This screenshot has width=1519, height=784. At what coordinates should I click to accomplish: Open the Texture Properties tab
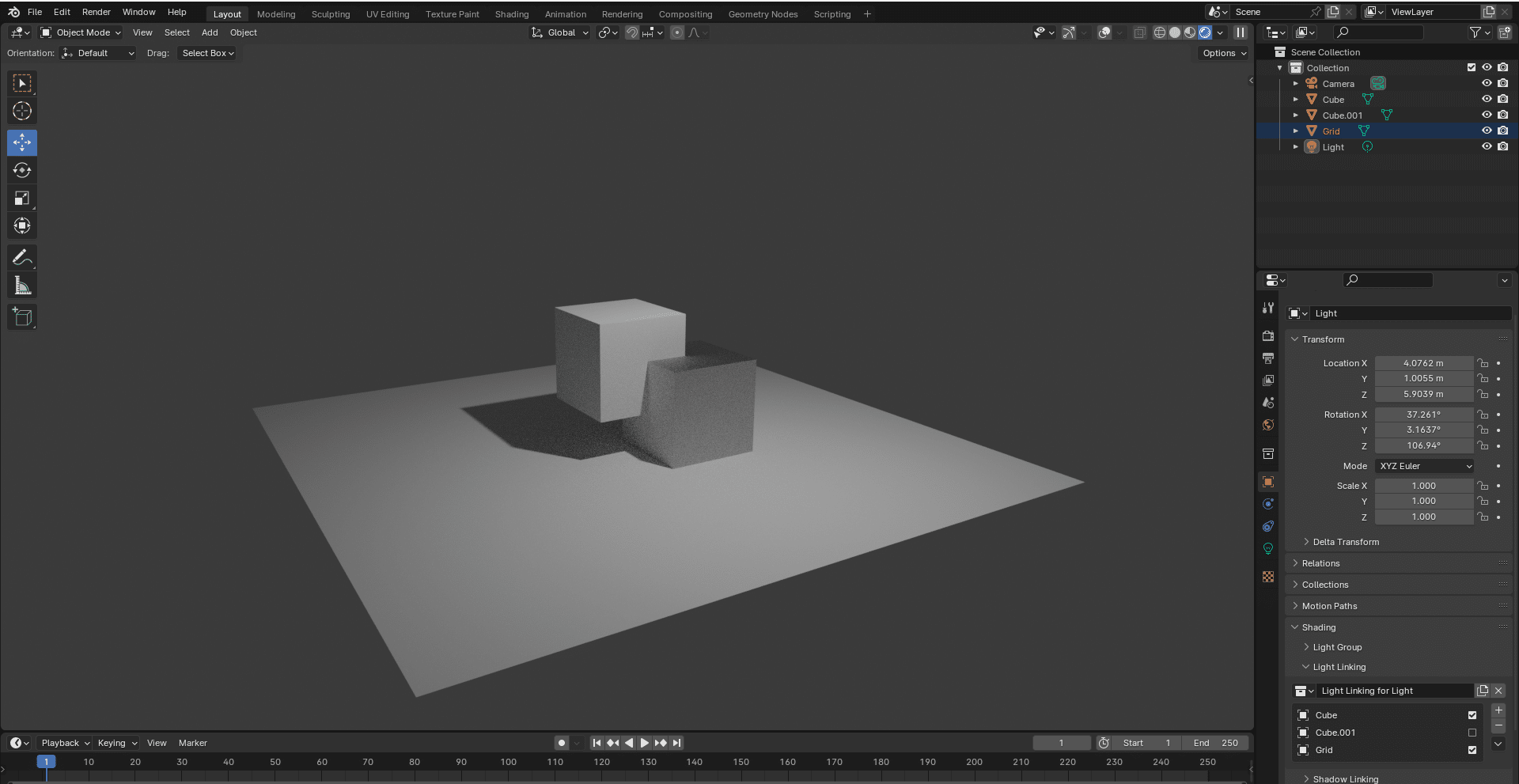pos(1268,577)
